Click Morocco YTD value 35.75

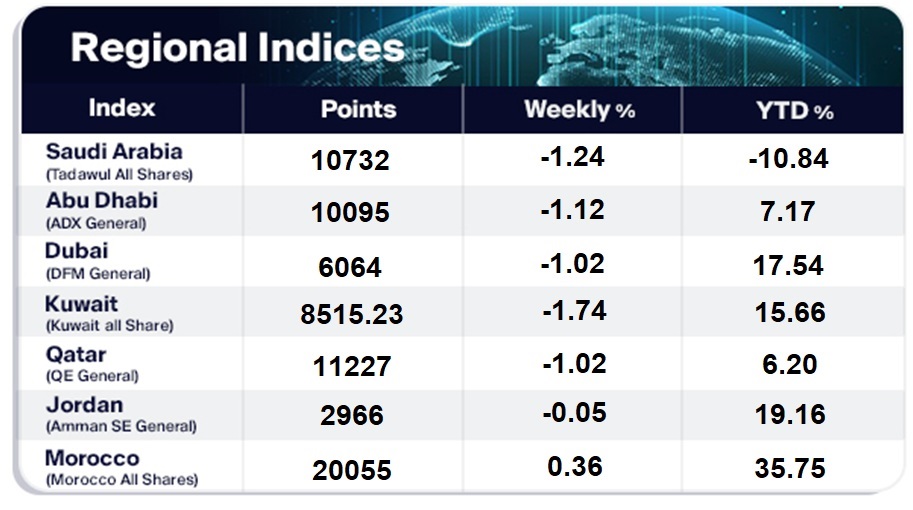[791, 466]
